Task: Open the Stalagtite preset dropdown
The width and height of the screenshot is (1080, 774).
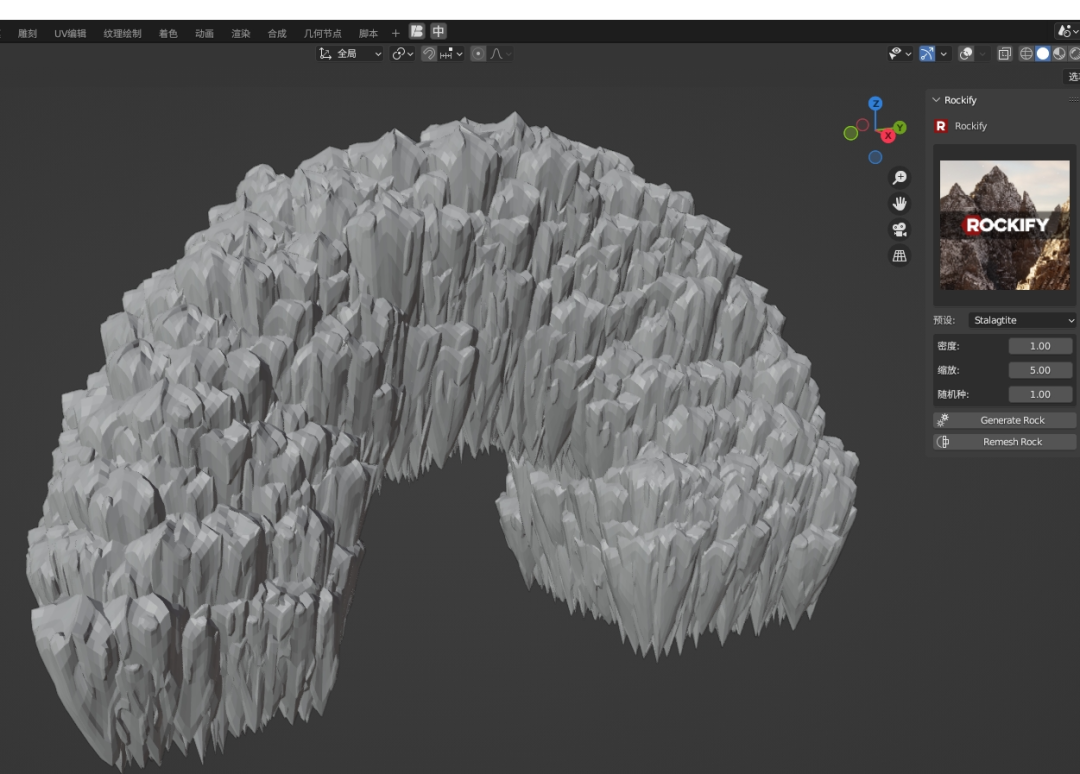Action: [x=1022, y=320]
